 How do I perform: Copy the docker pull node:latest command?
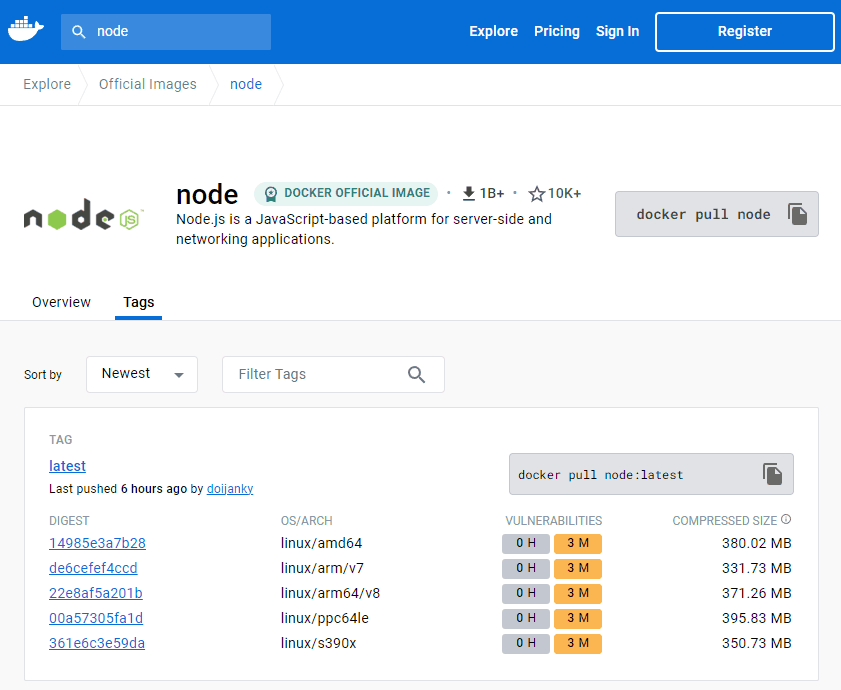[x=772, y=474]
